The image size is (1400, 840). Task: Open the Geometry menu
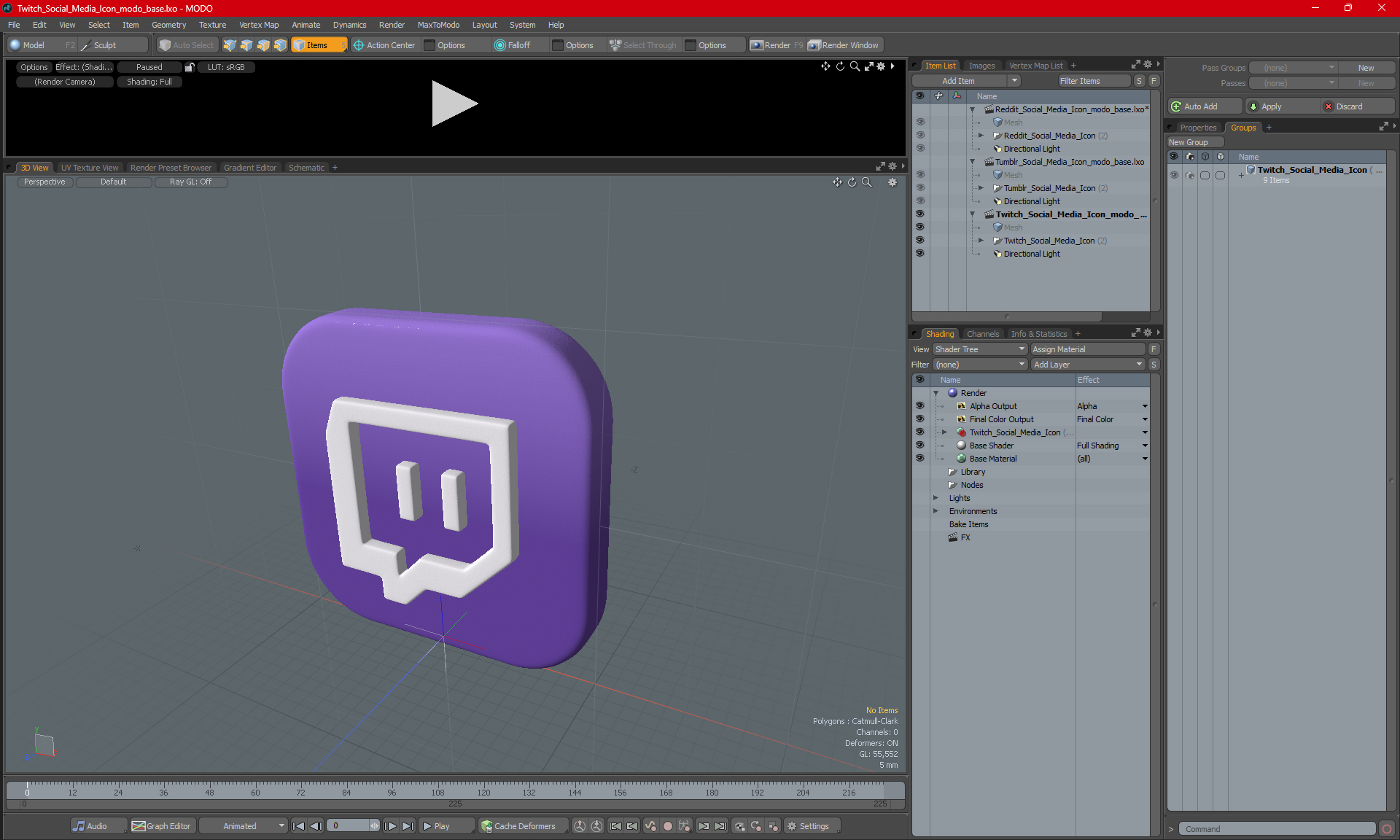point(168,25)
